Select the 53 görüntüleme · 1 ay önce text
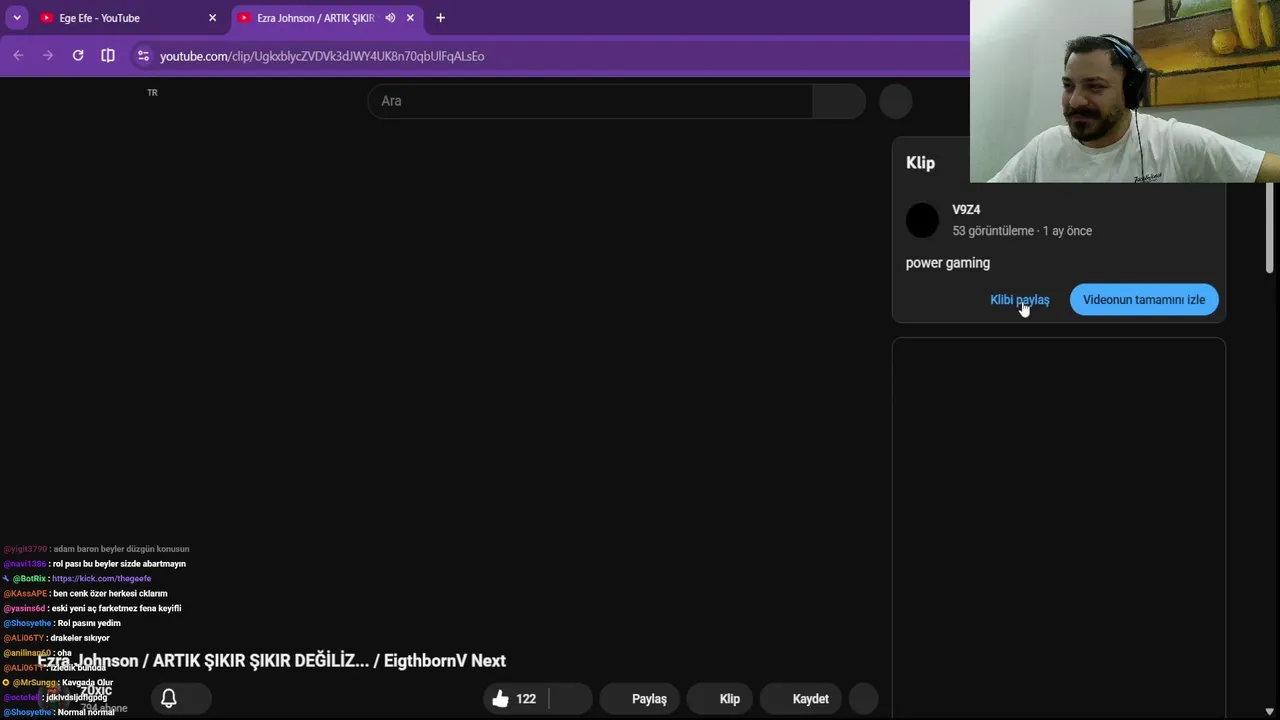 (1022, 231)
